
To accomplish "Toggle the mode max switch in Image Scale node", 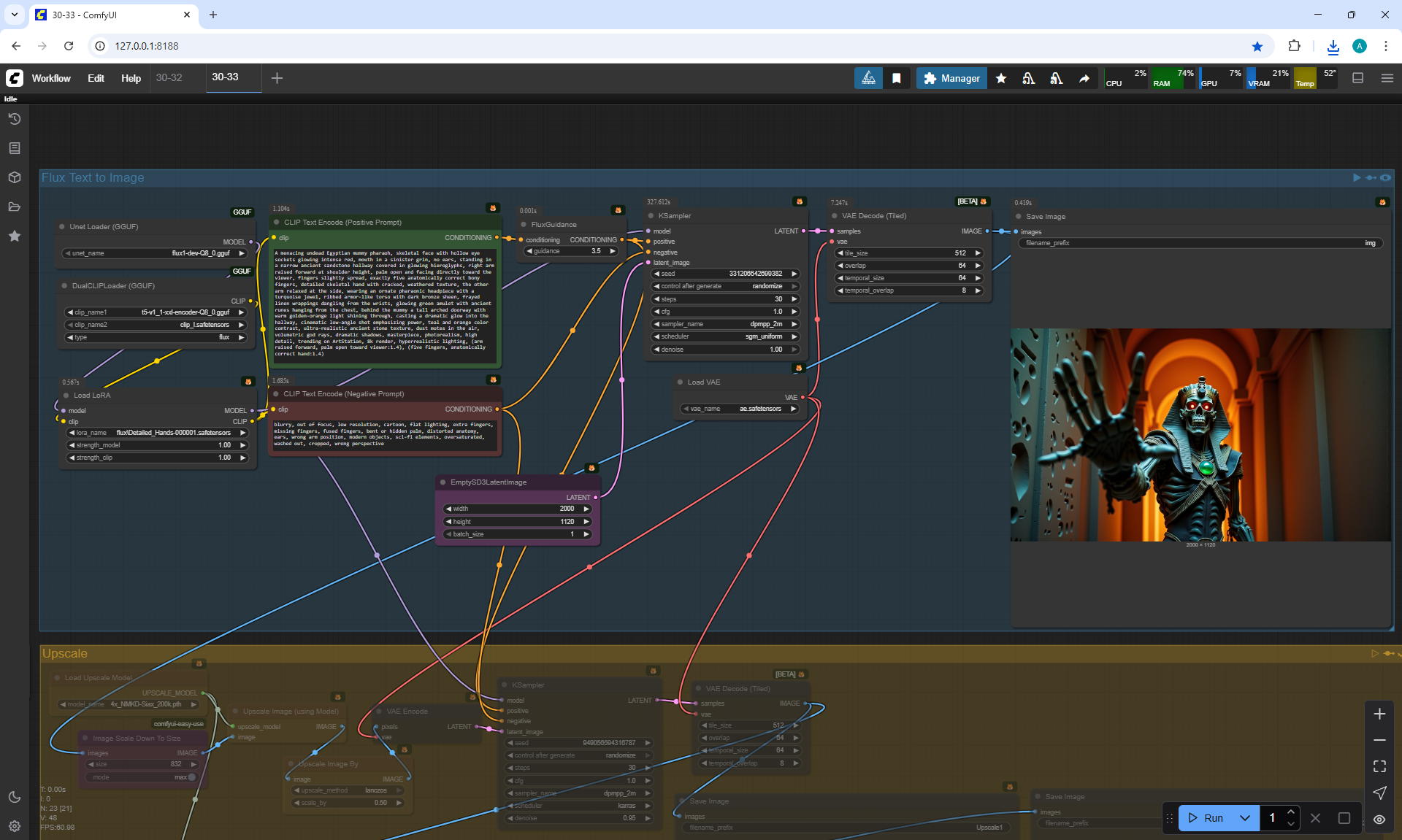I will (191, 777).
